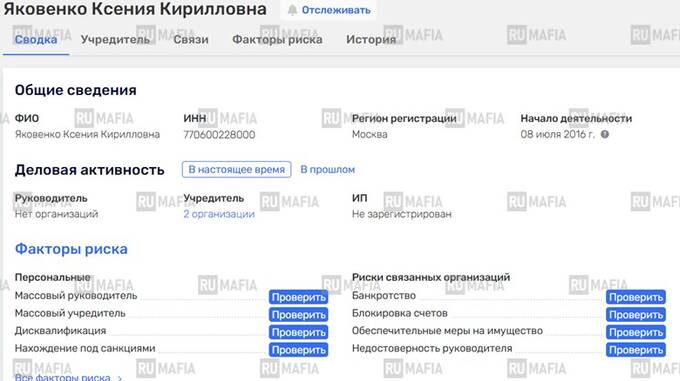Click the Начало деятельности label
Viewport: 680px width, 381px height.
(x=576, y=118)
